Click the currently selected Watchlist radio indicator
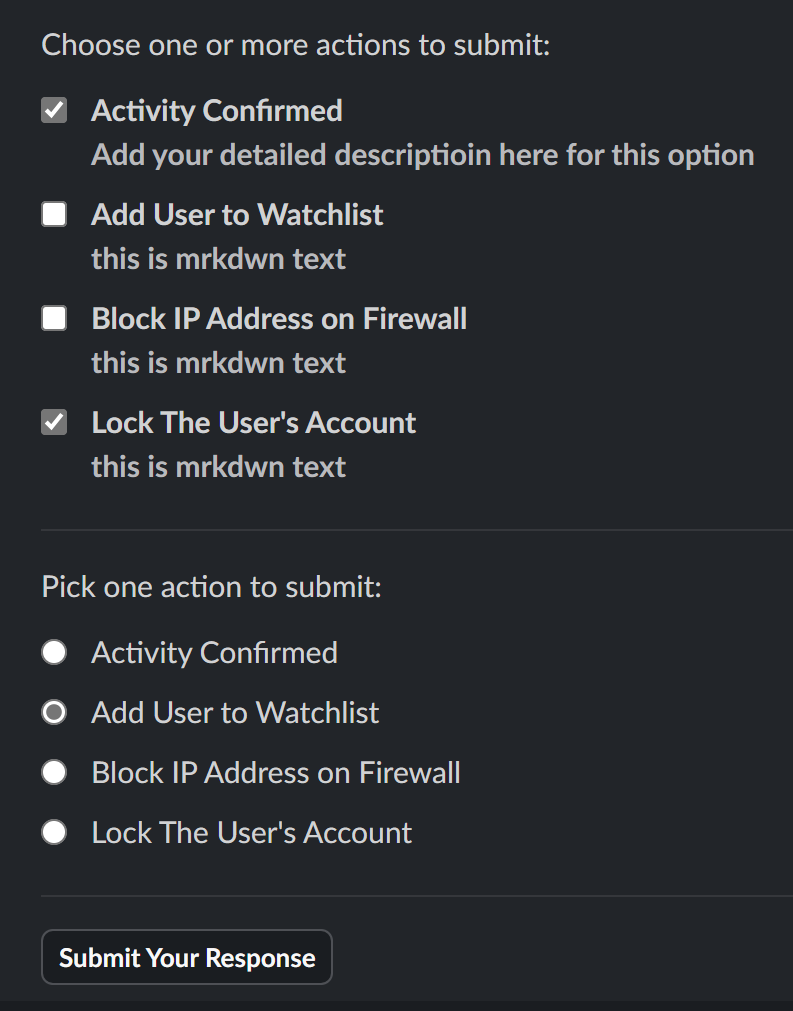 click(x=53, y=712)
